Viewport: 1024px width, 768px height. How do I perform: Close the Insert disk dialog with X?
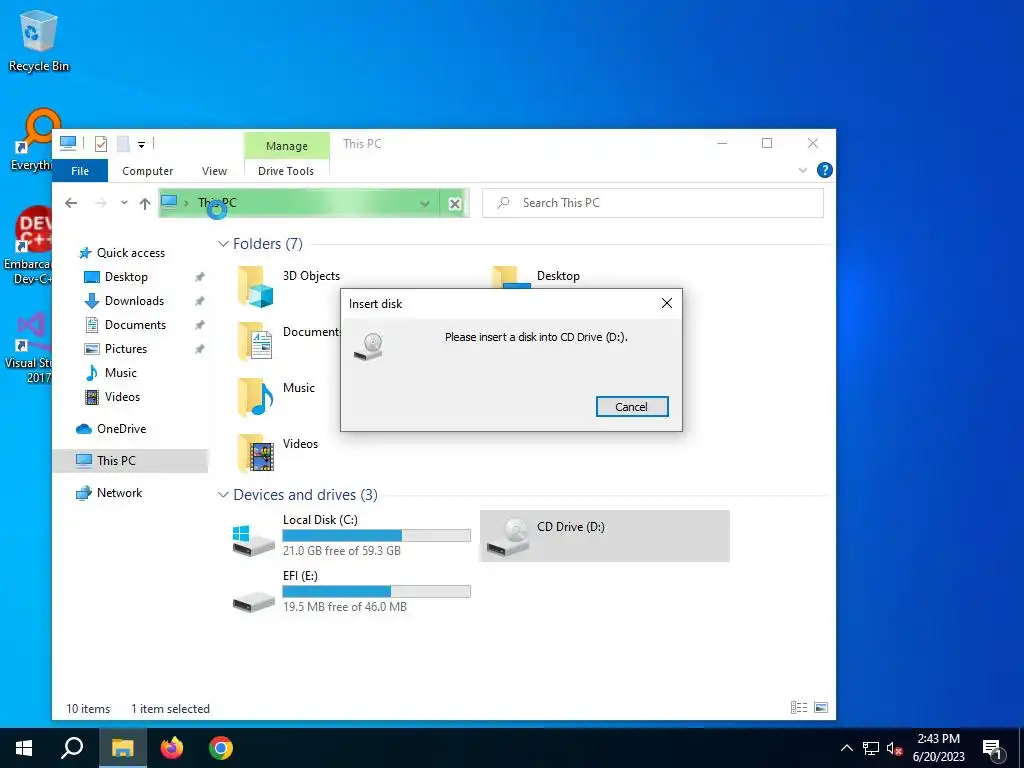[x=667, y=304]
